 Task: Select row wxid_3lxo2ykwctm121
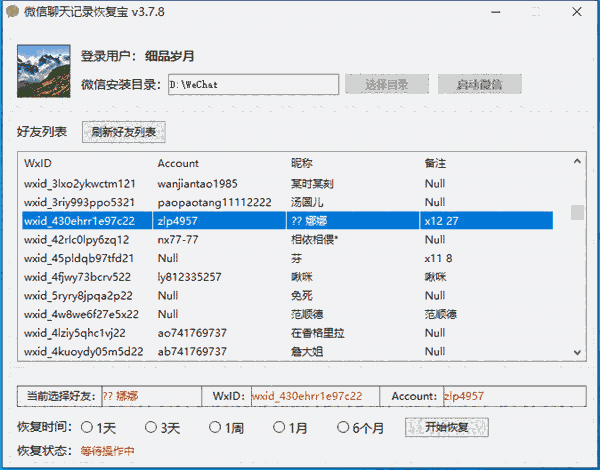[287, 184]
